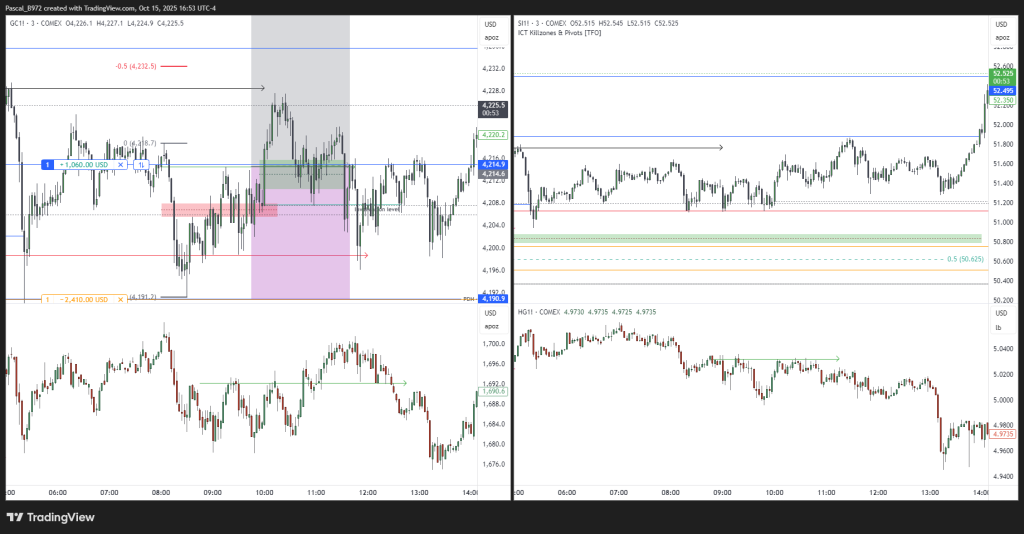Open the lb unit selector on the HG1! chart
The height and width of the screenshot is (534, 1024).
point(996,327)
